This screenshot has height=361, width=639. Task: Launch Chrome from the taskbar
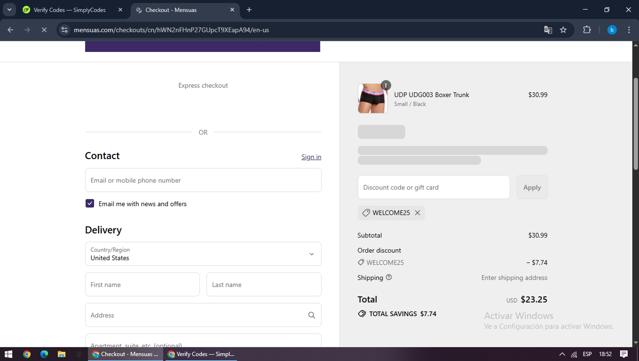[26, 354]
